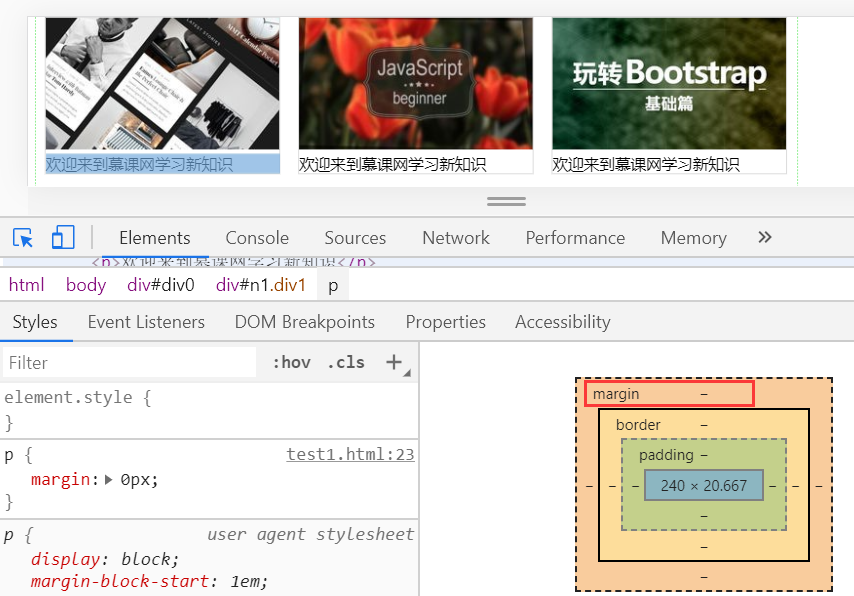Focus the styles Filter input
Viewport: 854px width, 596px height.
click(x=129, y=362)
